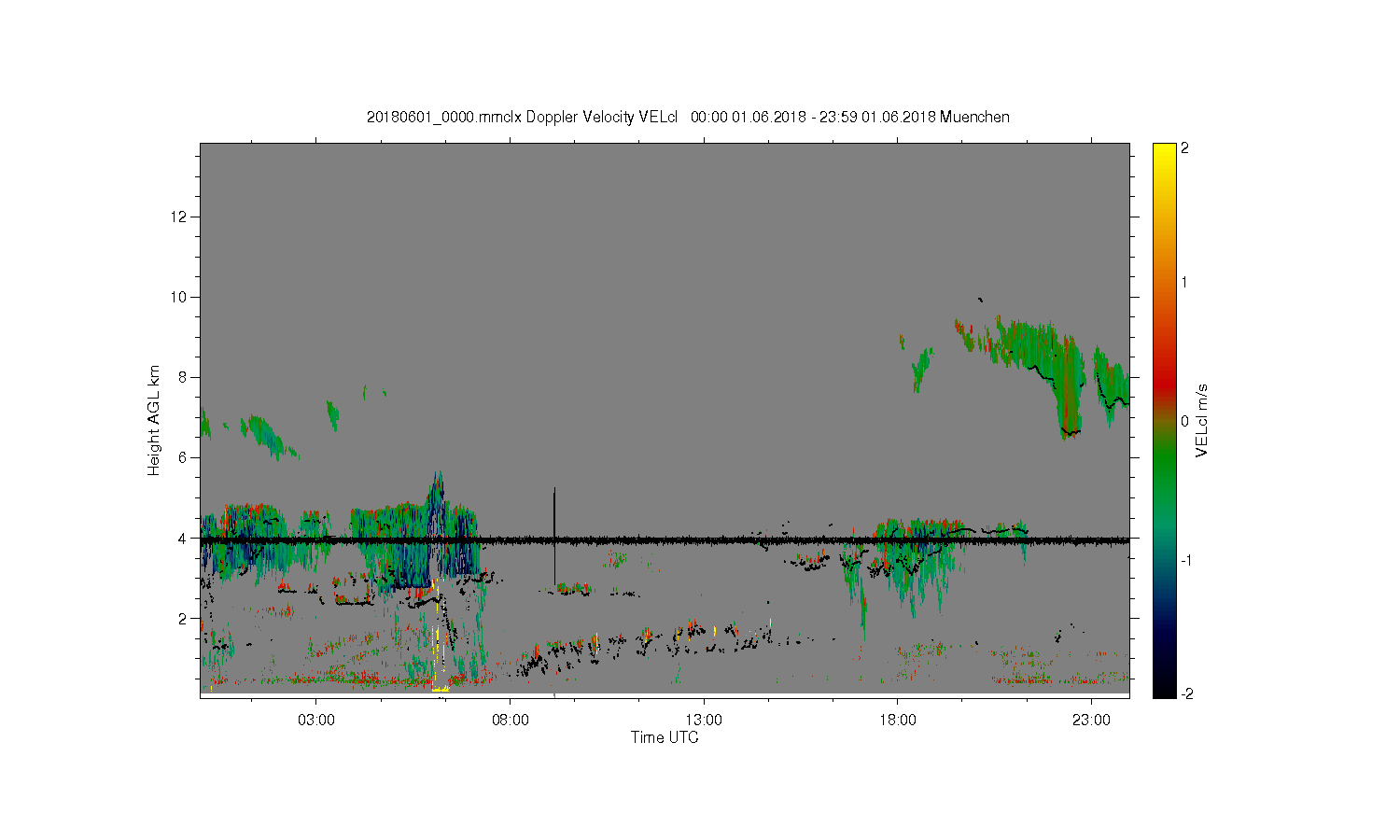Click the 'VELcl m/s' colorbar label
This screenshot has width=1400, height=840.
tap(1202, 420)
